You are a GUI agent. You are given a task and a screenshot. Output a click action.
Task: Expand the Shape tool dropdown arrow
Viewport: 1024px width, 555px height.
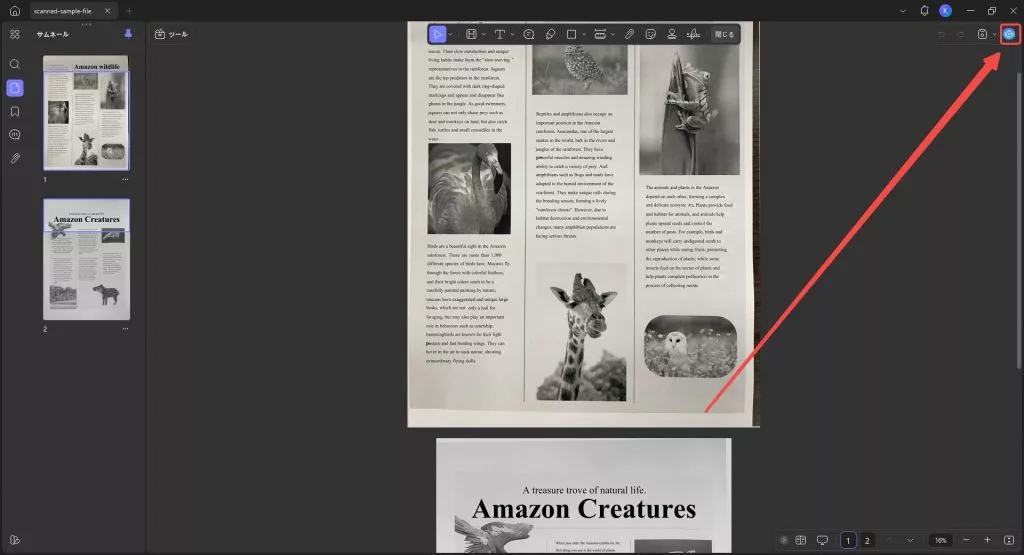pyautogui.click(x=584, y=34)
